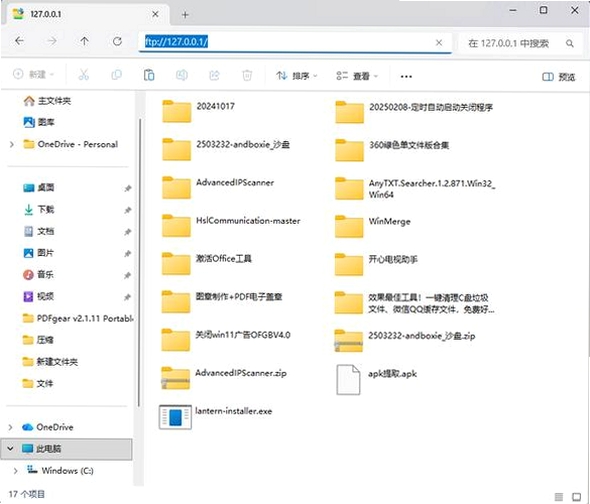
Task: Click the Back navigation arrow
Action: coord(20,41)
